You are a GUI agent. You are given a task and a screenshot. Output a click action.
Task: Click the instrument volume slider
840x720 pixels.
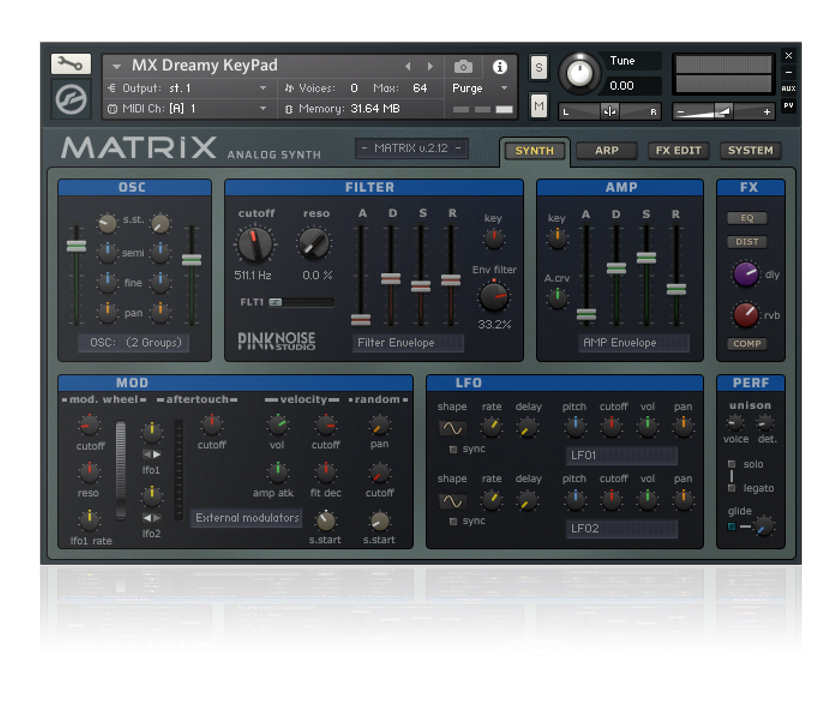(724, 111)
